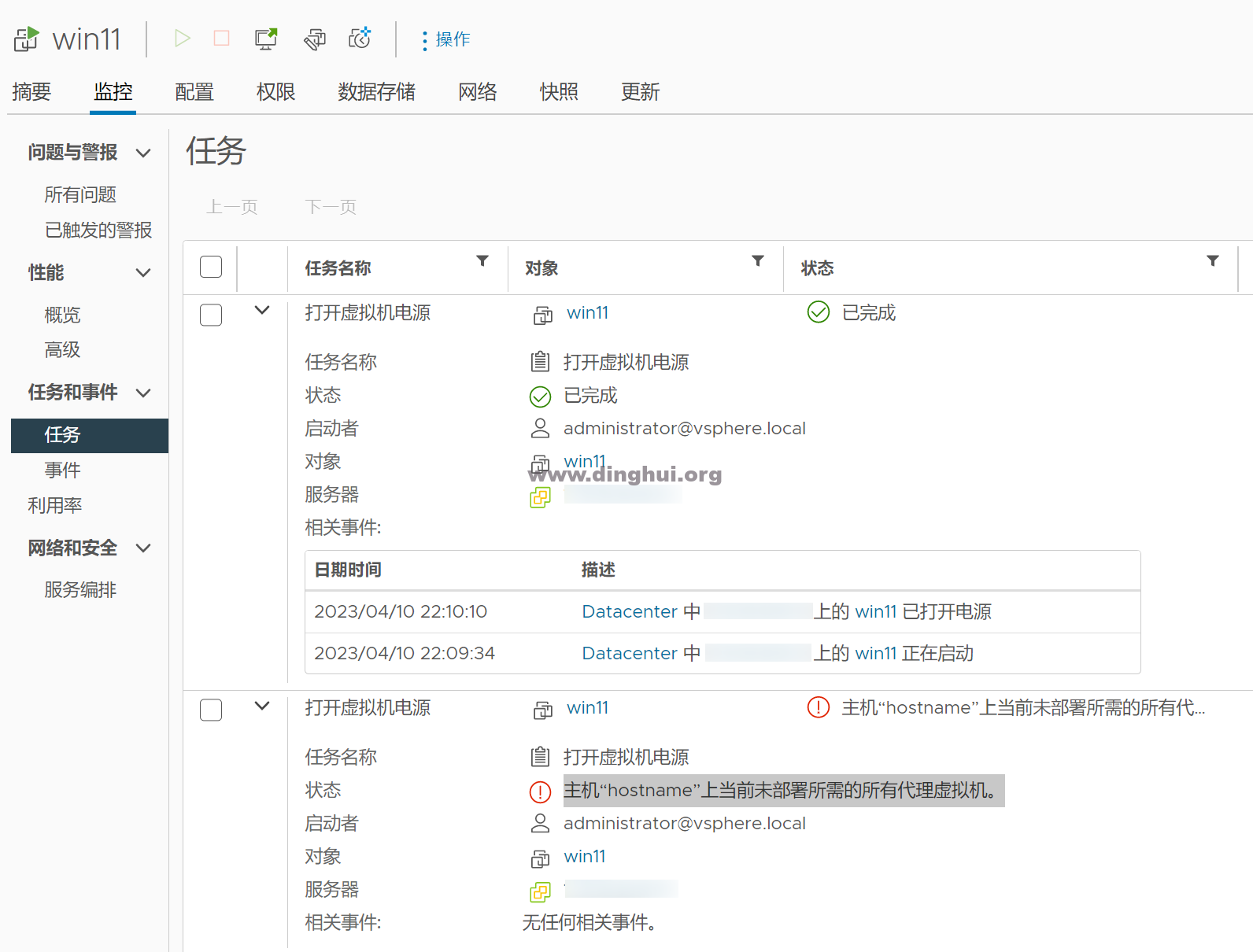Click win11 link in 已打开电源 event

876,611
